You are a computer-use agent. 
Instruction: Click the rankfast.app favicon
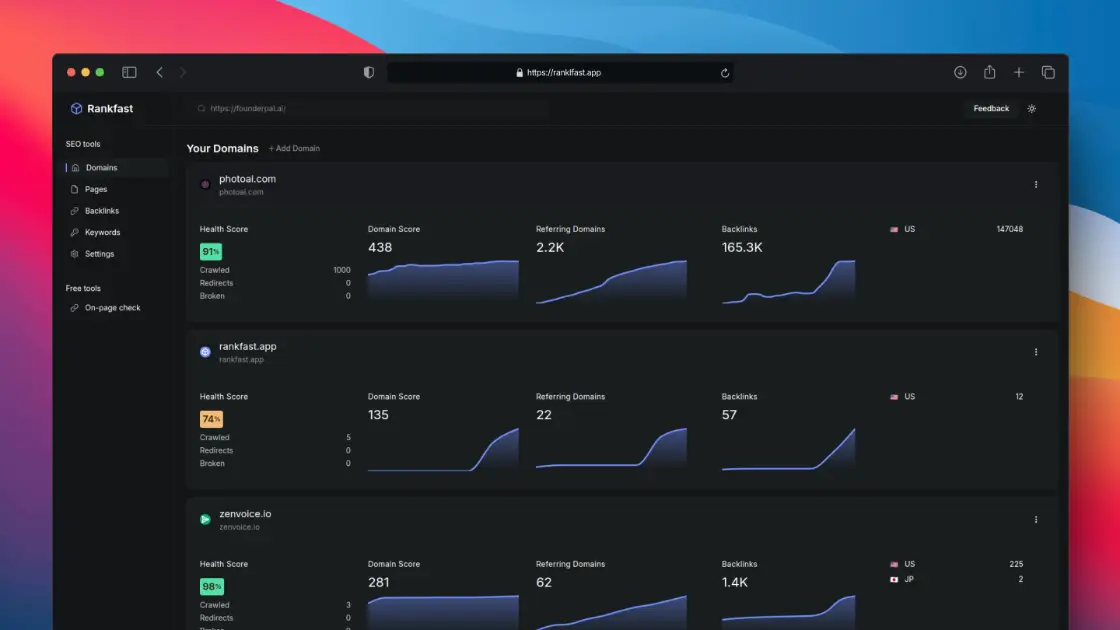(x=205, y=352)
